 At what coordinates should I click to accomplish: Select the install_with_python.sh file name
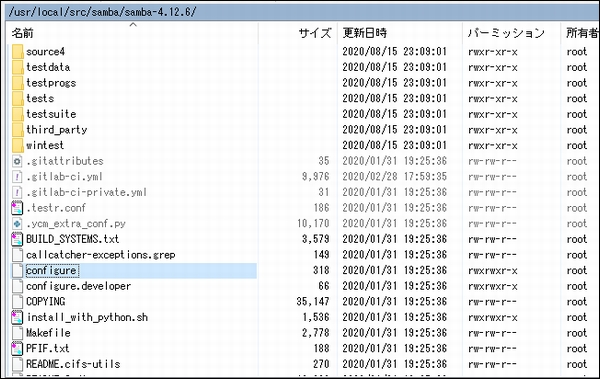(87, 317)
